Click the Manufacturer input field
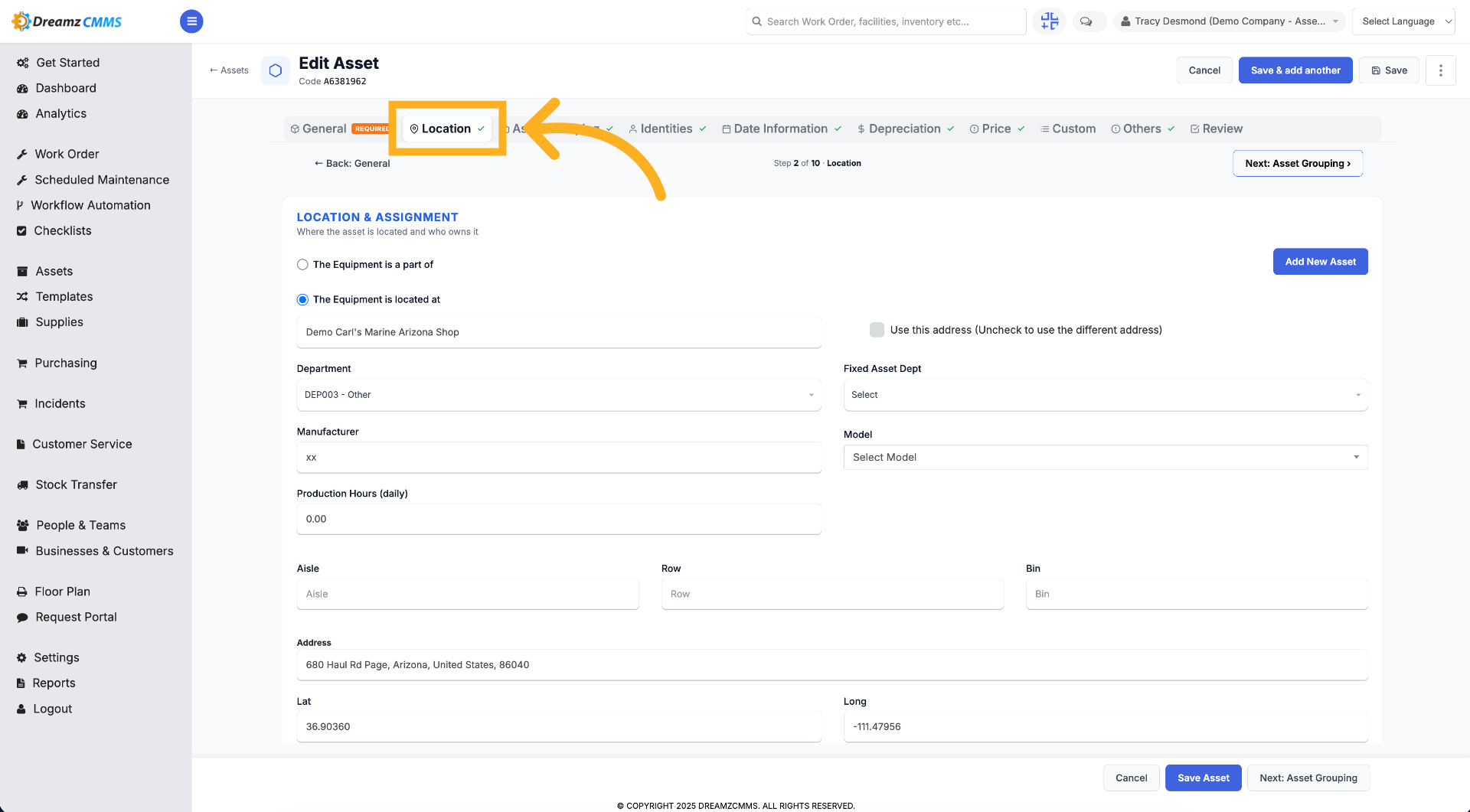 (559, 458)
